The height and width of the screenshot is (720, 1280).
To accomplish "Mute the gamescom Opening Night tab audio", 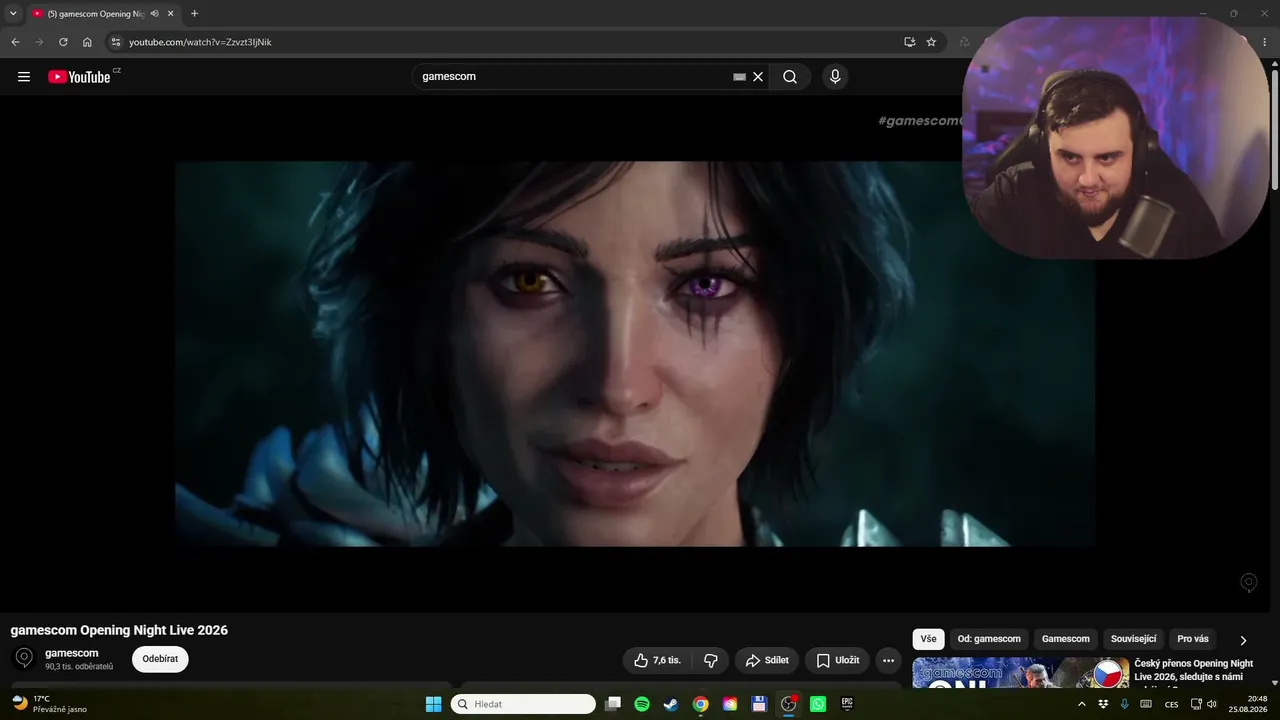I will click(x=155, y=14).
